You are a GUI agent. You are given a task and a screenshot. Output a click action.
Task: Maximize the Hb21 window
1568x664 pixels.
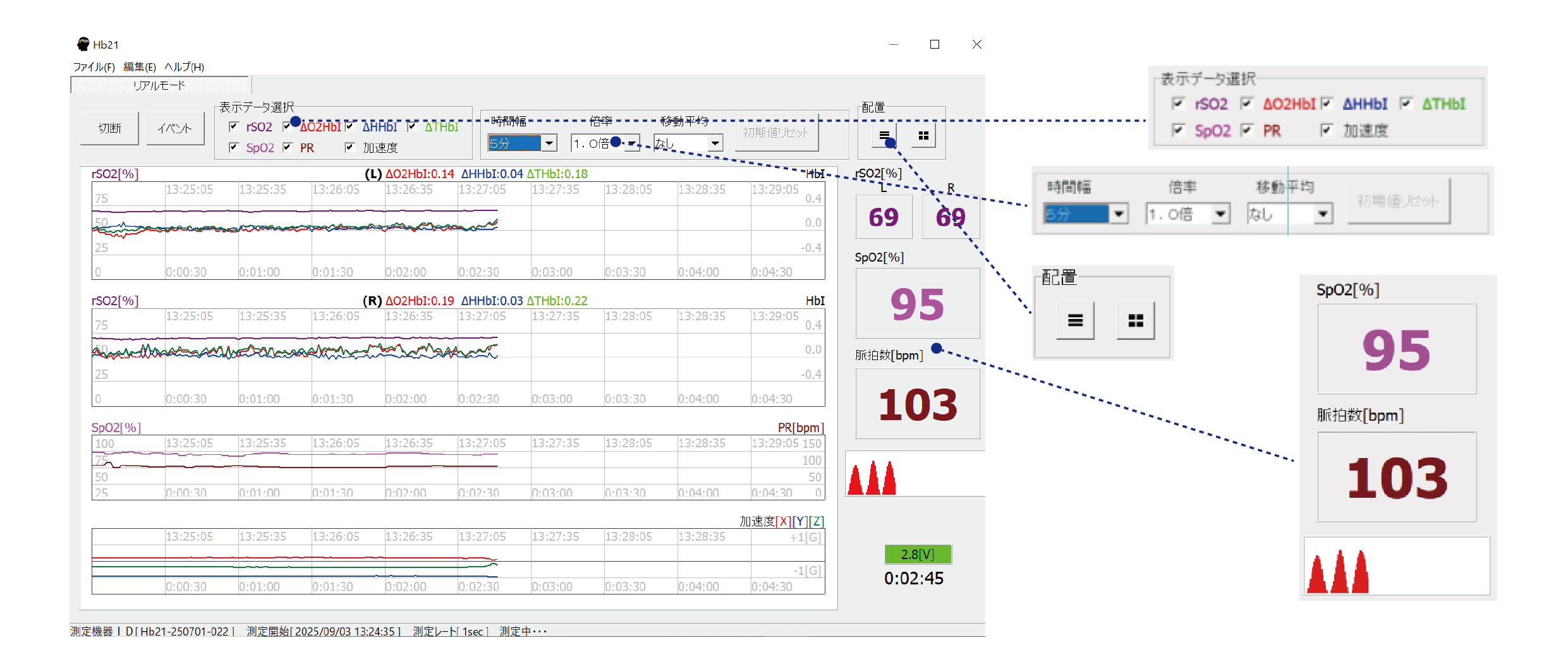point(935,44)
